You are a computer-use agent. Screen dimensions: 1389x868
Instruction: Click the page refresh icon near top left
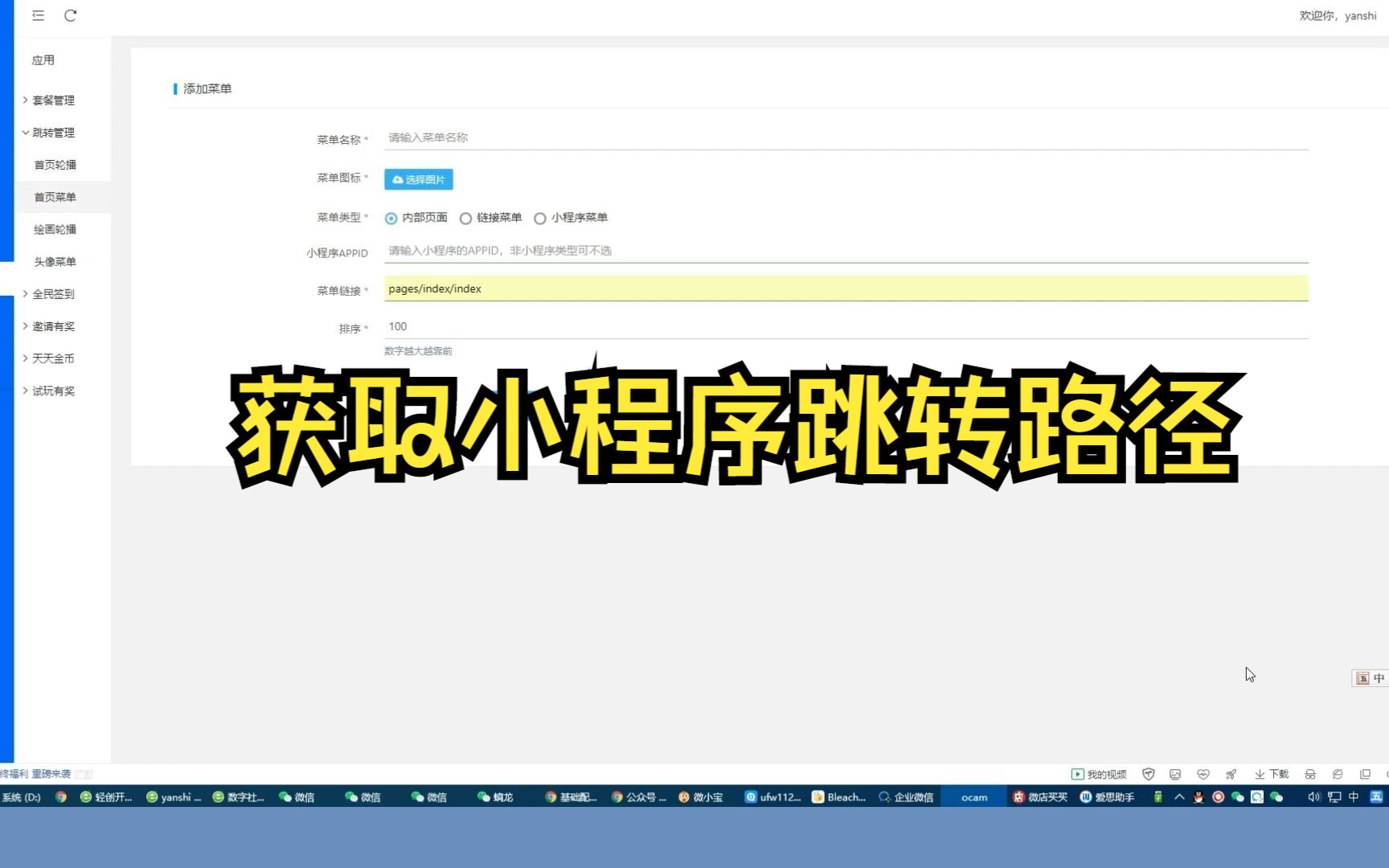point(71,15)
